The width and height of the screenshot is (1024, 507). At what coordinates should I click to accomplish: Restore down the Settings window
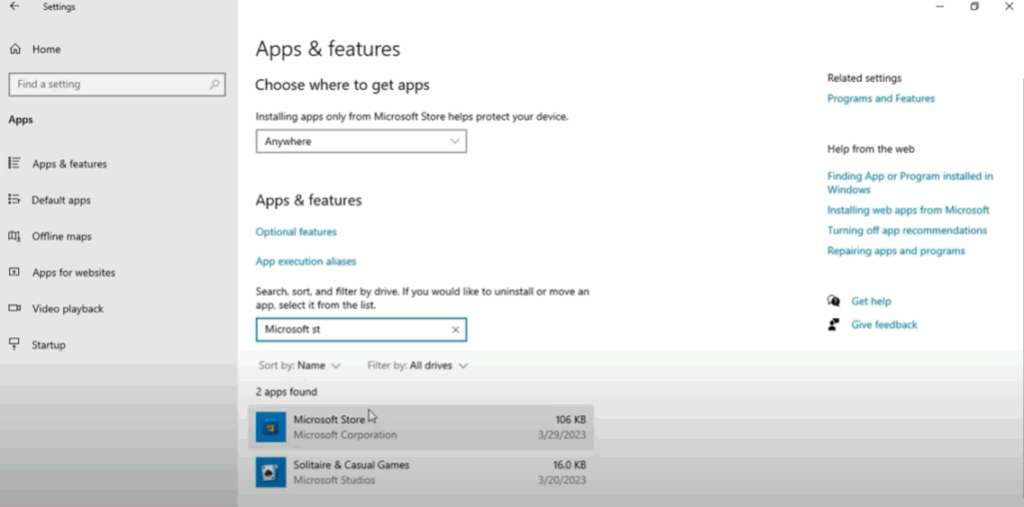coord(974,7)
